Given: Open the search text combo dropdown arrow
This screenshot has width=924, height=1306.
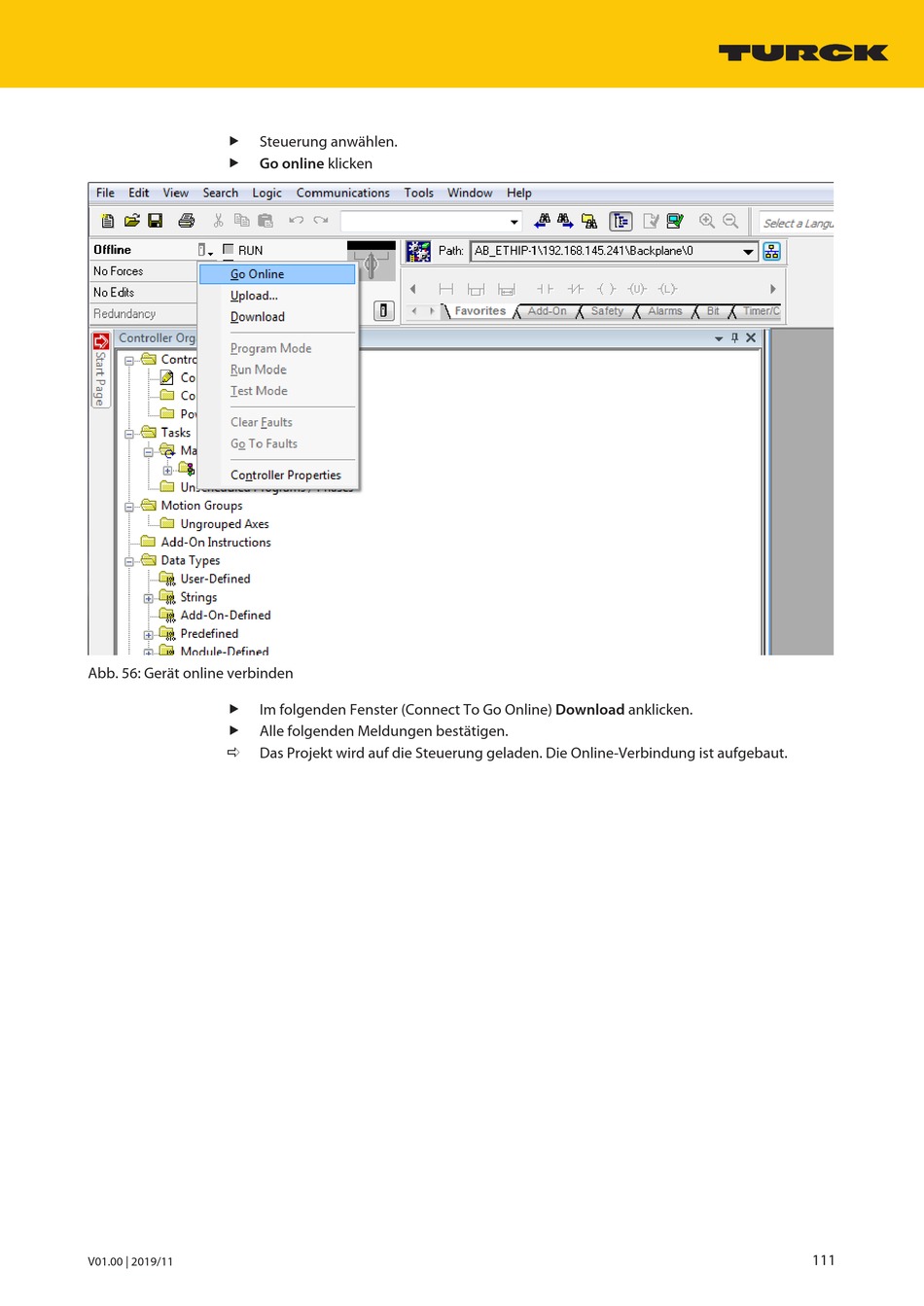Looking at the screenshot, I should point(515,222).
